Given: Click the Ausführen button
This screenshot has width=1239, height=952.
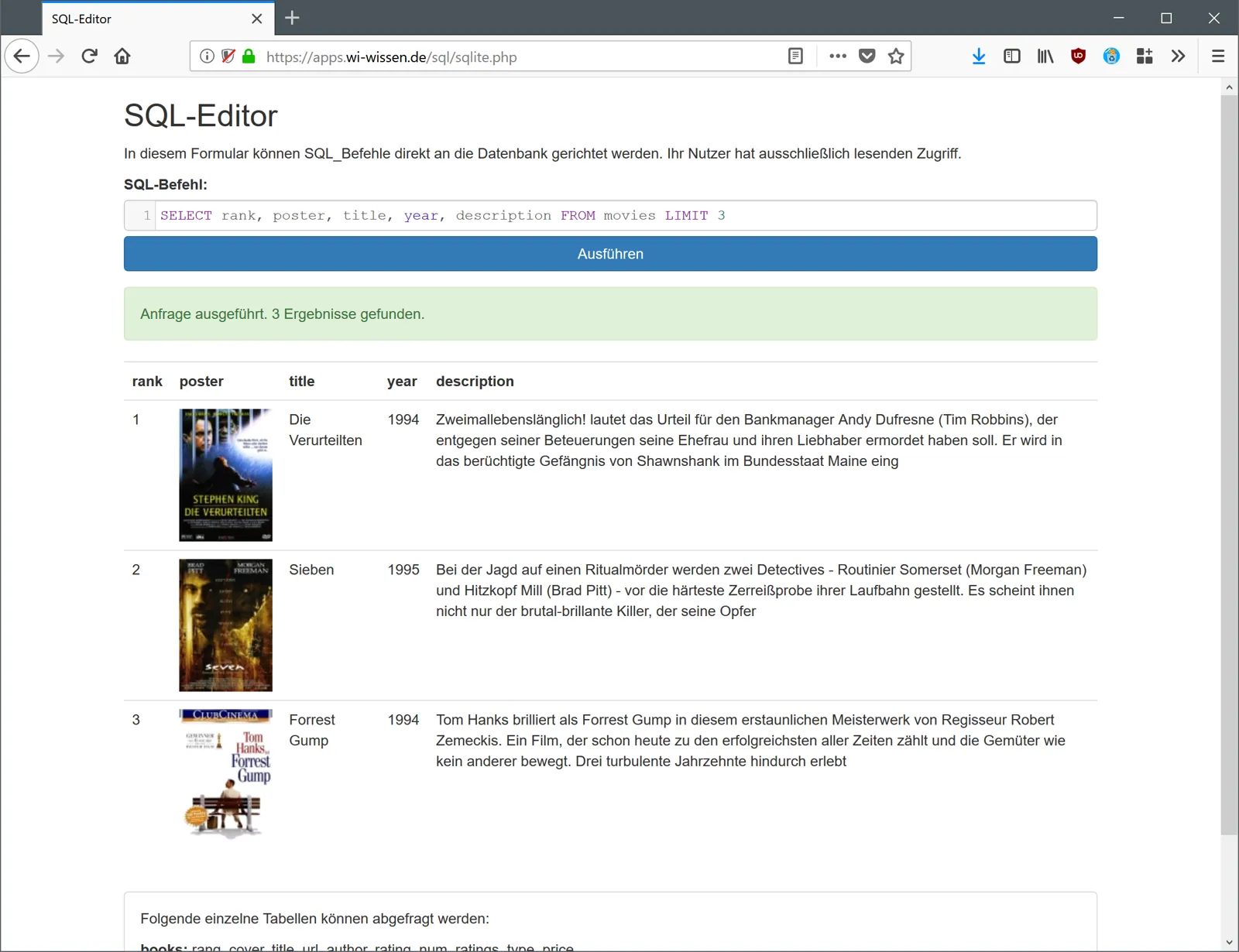Looking at the screenshot, I should coord(610,254).
